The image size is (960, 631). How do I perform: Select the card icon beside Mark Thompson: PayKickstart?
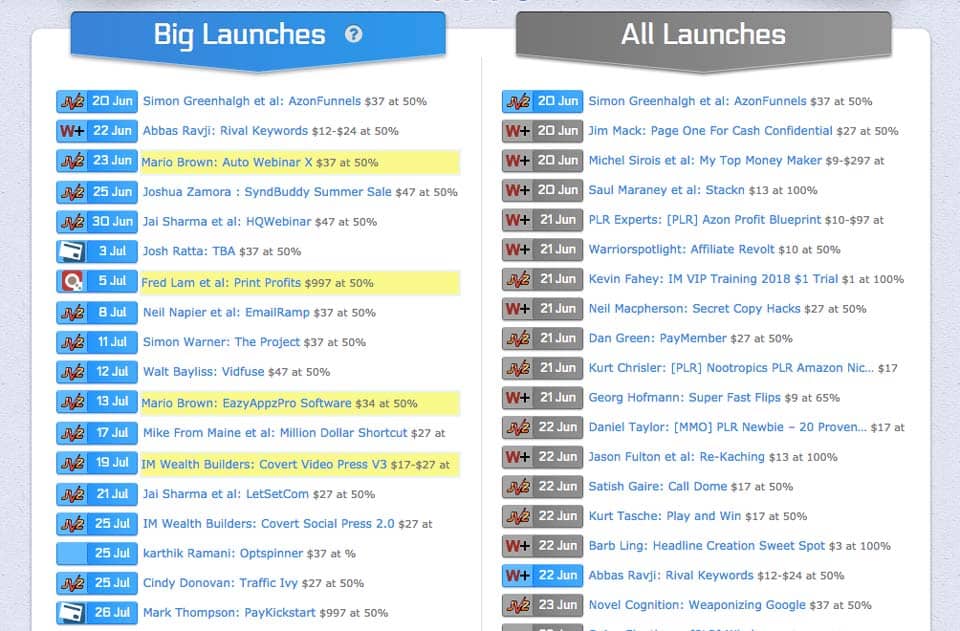click(x=68, y=613)
